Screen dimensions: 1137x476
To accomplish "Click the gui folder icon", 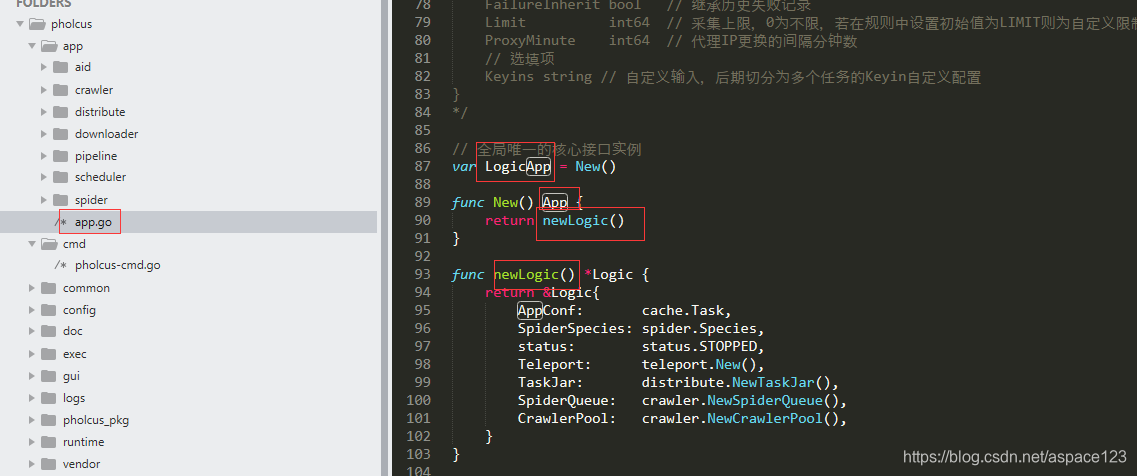I will tap(49, 376).
